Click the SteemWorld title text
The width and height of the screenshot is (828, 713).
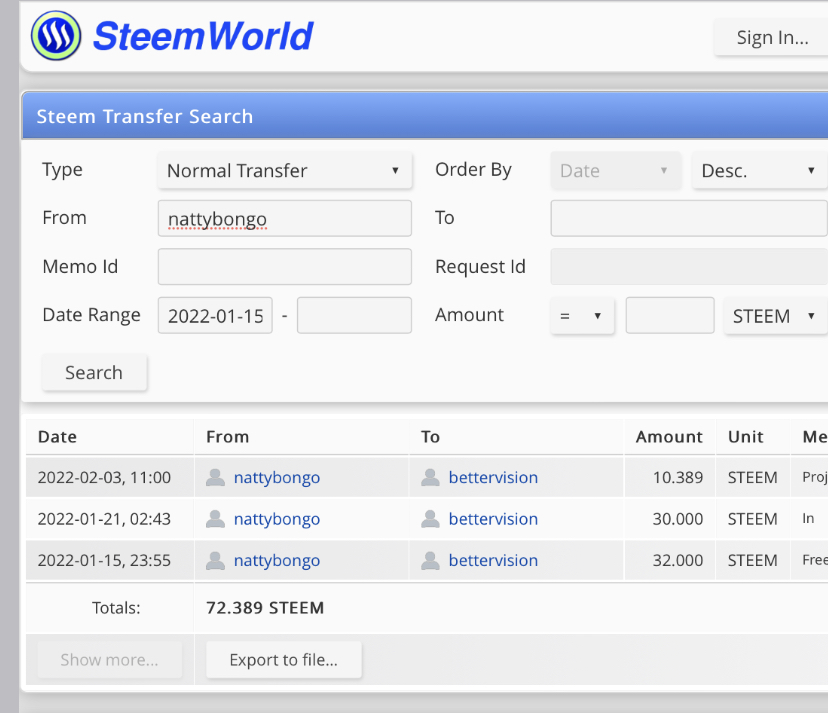(203, 36)
